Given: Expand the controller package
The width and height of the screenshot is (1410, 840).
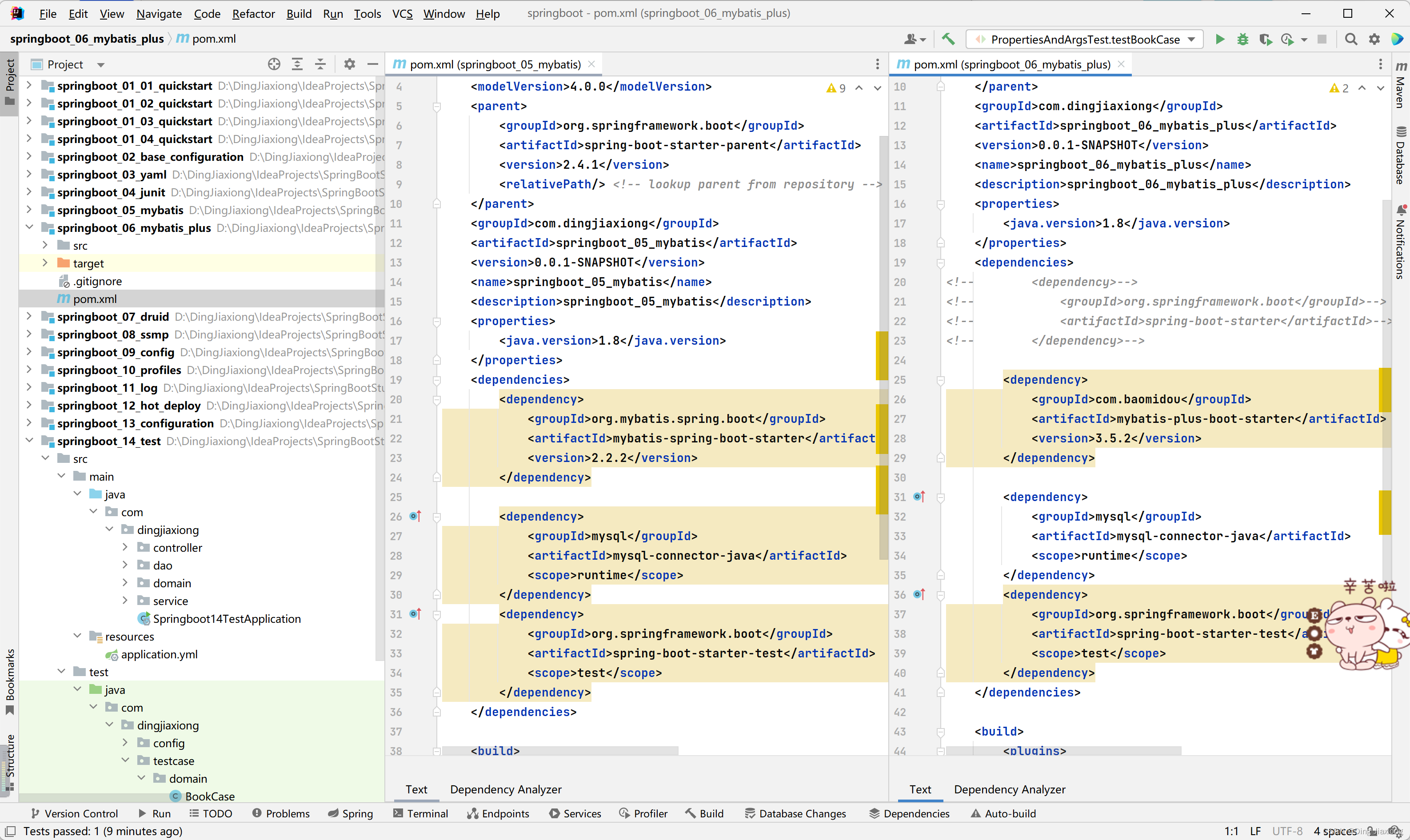Looking at the screenshot, I should (125, 547).
